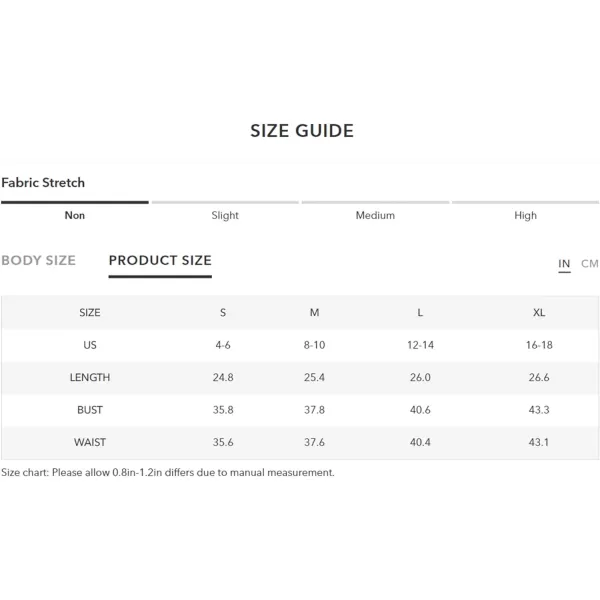Select IN as measurement unit

click(564, 264)
